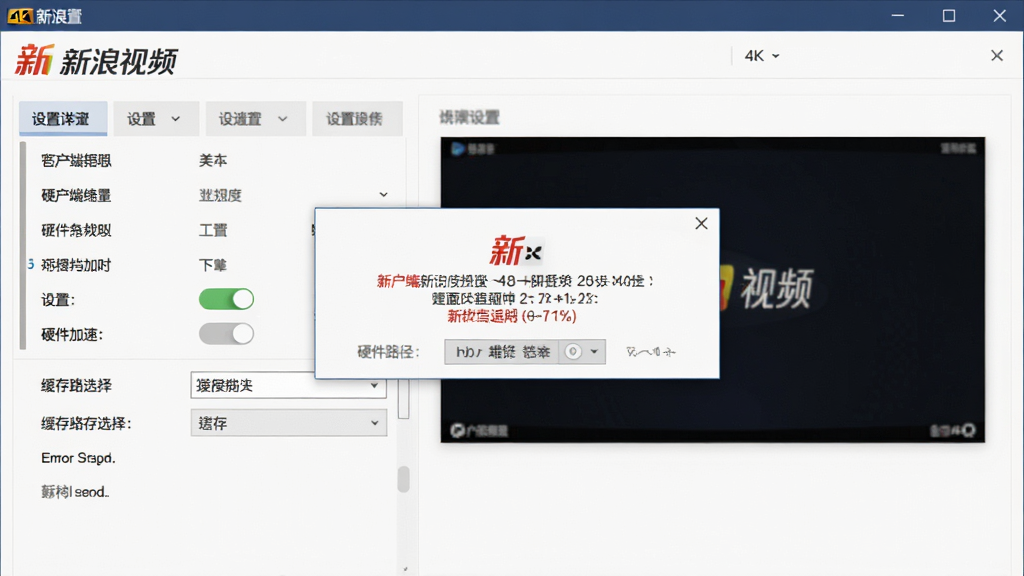
Task: Click the text entry ending in 'seod..'
Action: point(74,492)
